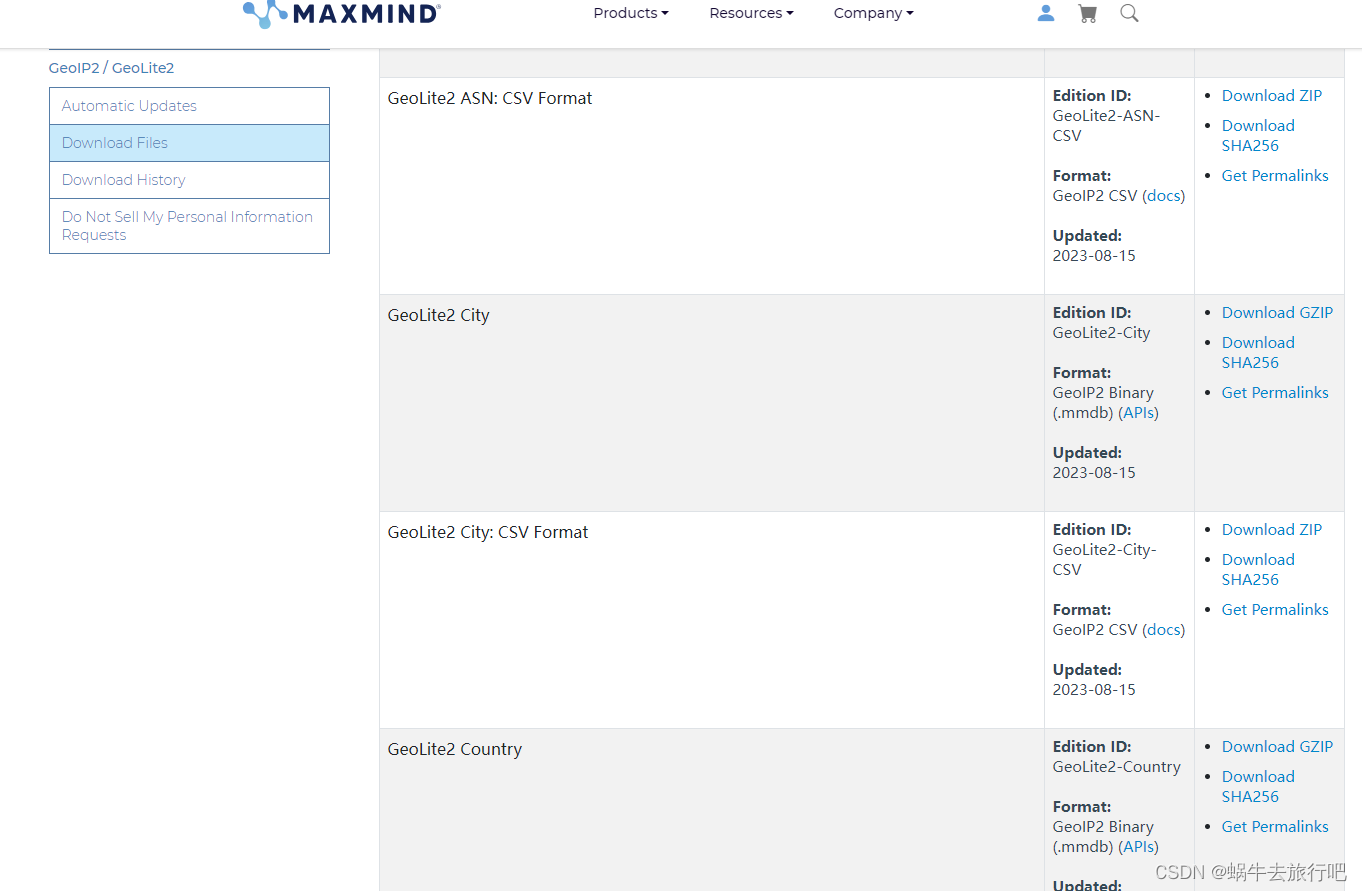Click the search magnifier icon

[x=1129, y=13]
